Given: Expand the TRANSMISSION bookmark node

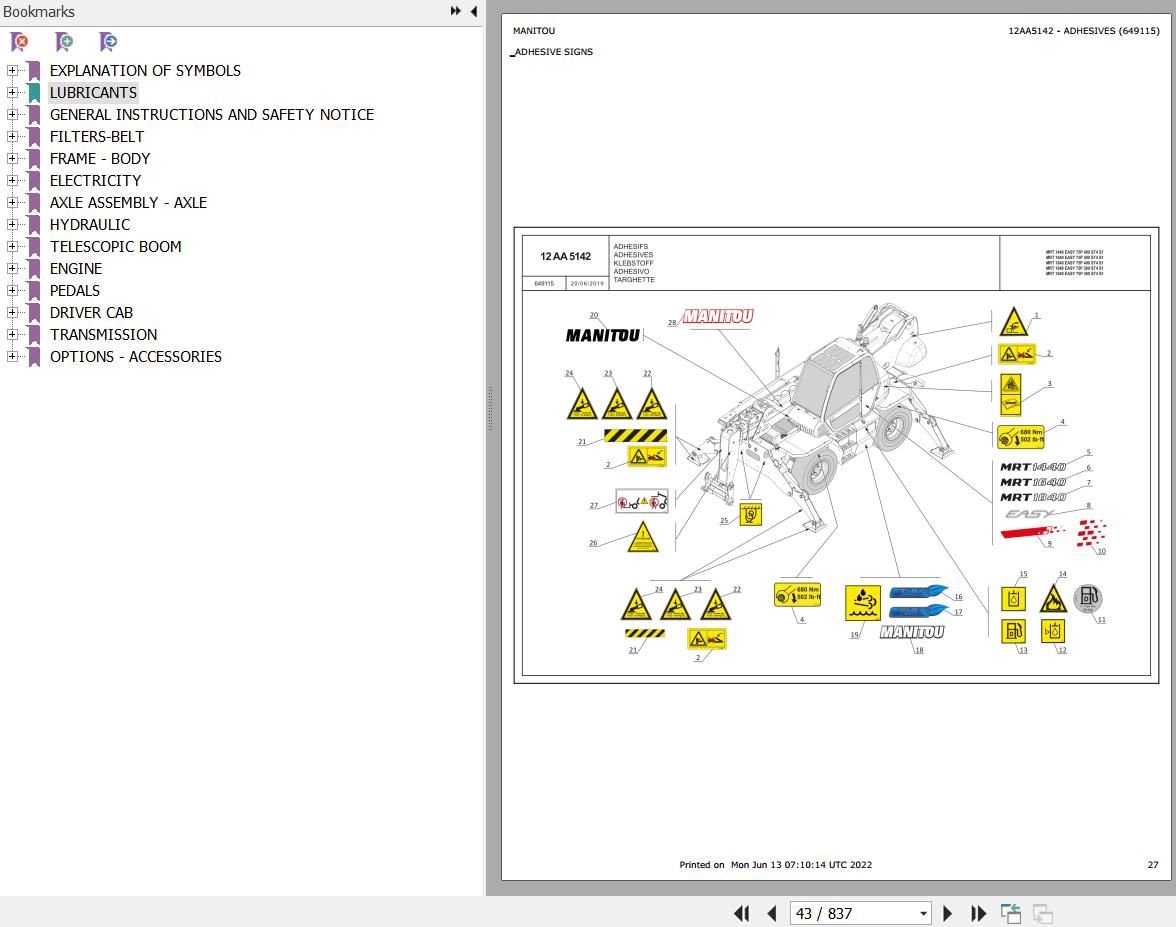Looking at the screenshot, I should coord(12,334).
